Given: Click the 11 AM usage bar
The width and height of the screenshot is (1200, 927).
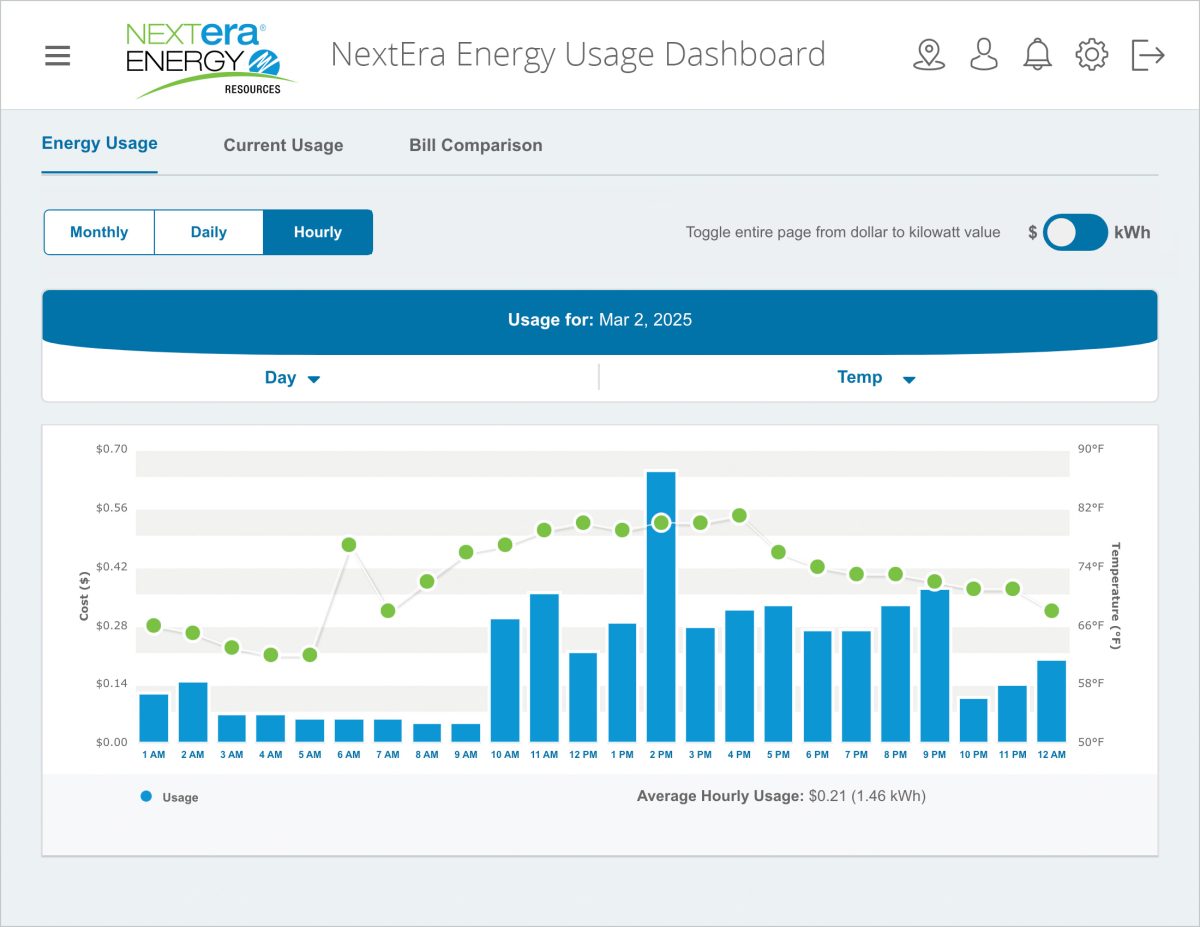Looking at the screenshot, I should point(544,668).
